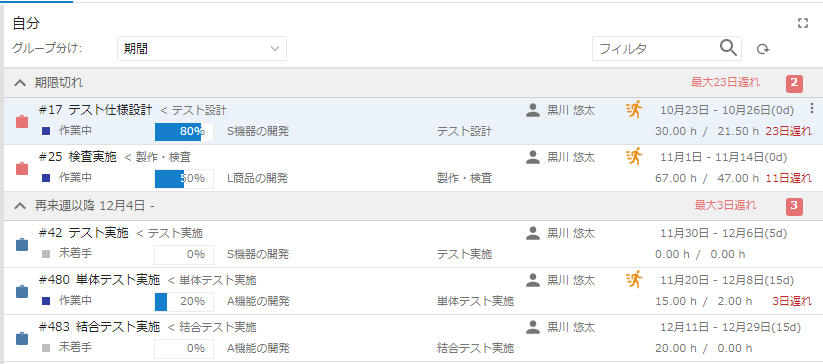The image size is (823, 364).
Task: Click the red count badge showing 2
Action: coord(794,83)
